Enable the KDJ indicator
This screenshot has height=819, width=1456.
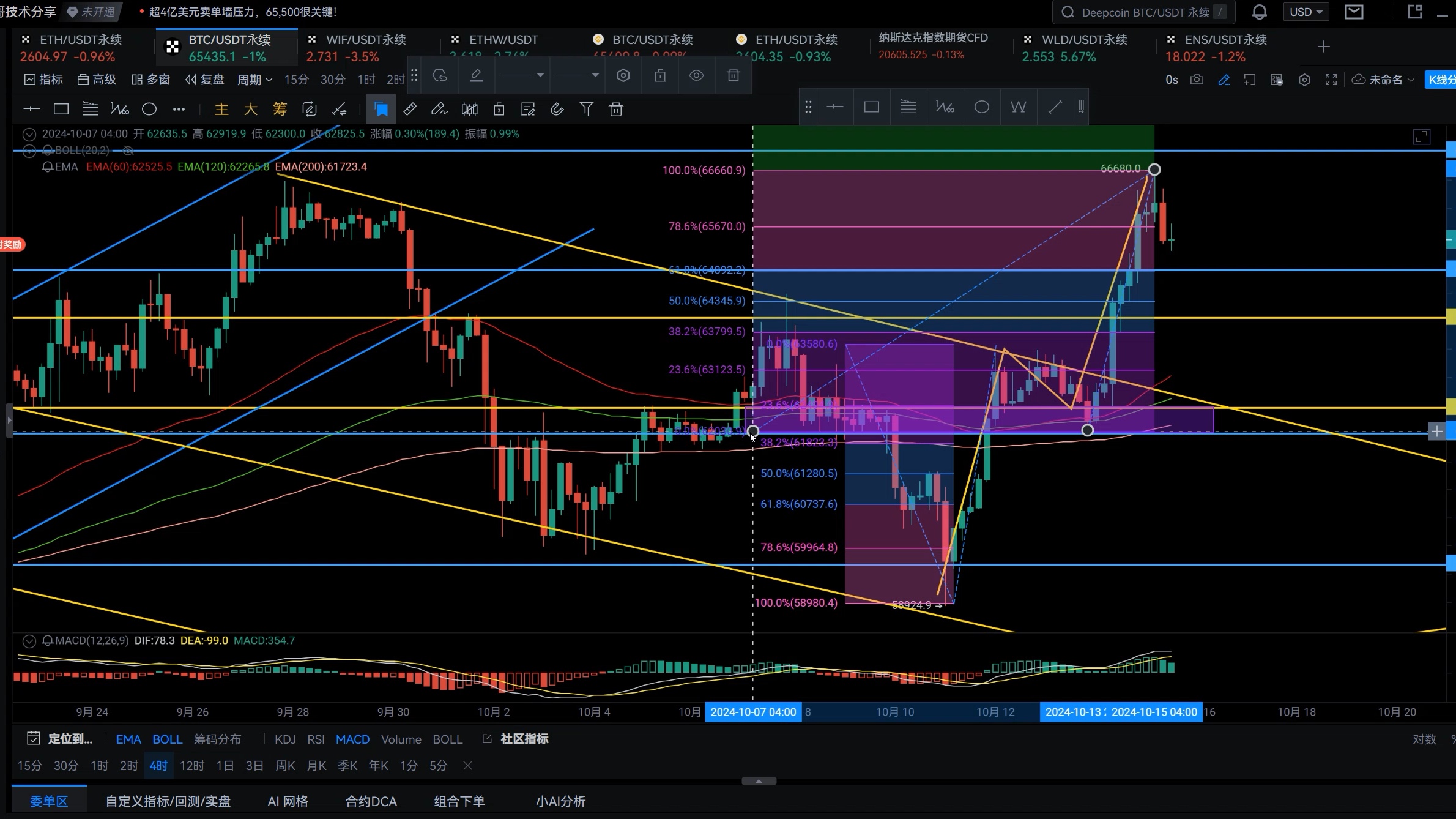click(x=285, y=739)
